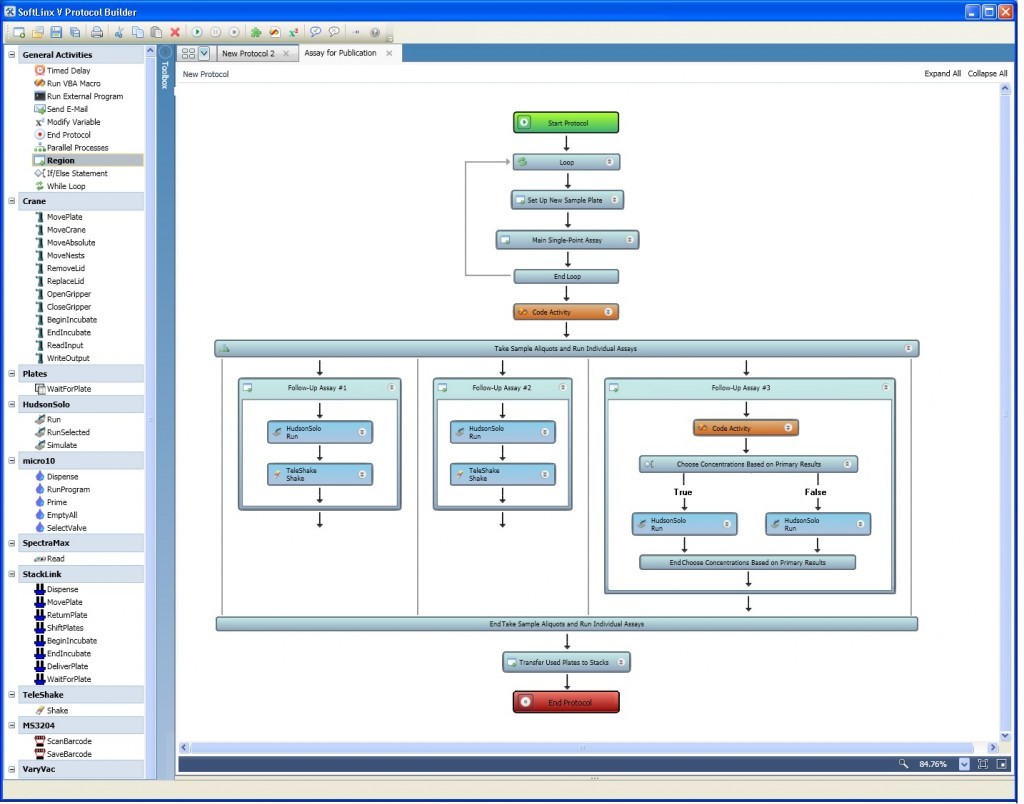This screenshot has width=1024, height=804.
Task: Click the 84.76% zoom level control
Action: (x=931, y=763)
